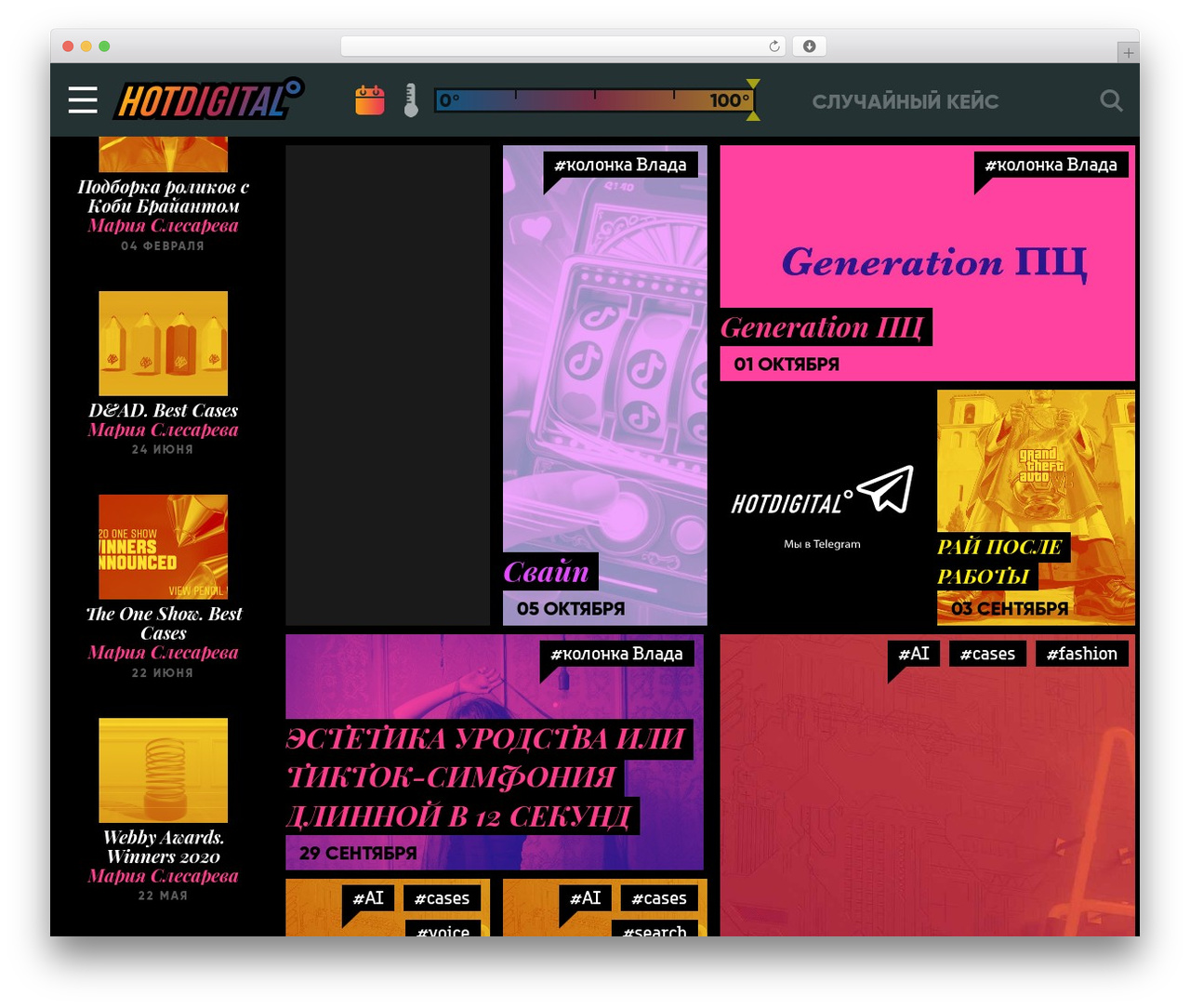Image resolution: width=1190 pixels, height=1008 pixels.
Task: Click 'Webby Awards. Winners 2020' title
Action: click(x=164, y=846)
